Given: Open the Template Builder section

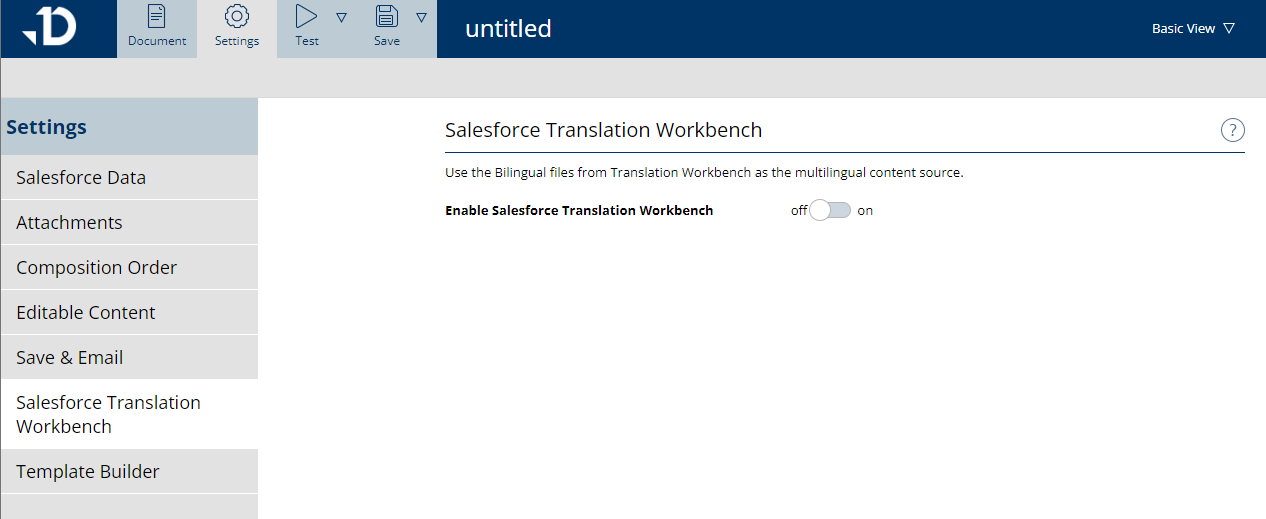Looking at the screenshot, I should tap(88, 472).
